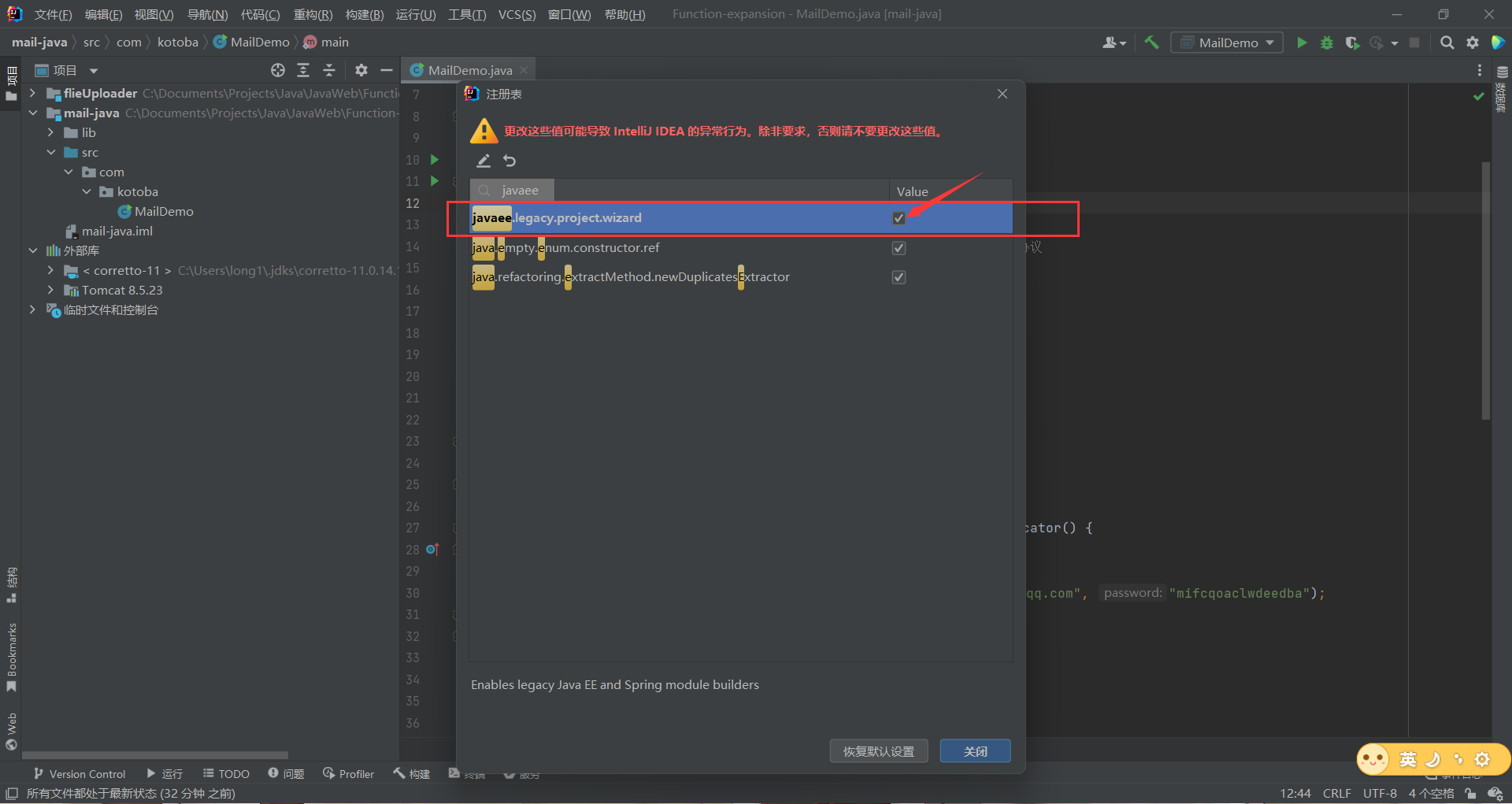Image resolution: width=1512 pixels, height=804 pixels.
Task: Run MailDemo using the green Run icon
Action: coord(1301,43)
